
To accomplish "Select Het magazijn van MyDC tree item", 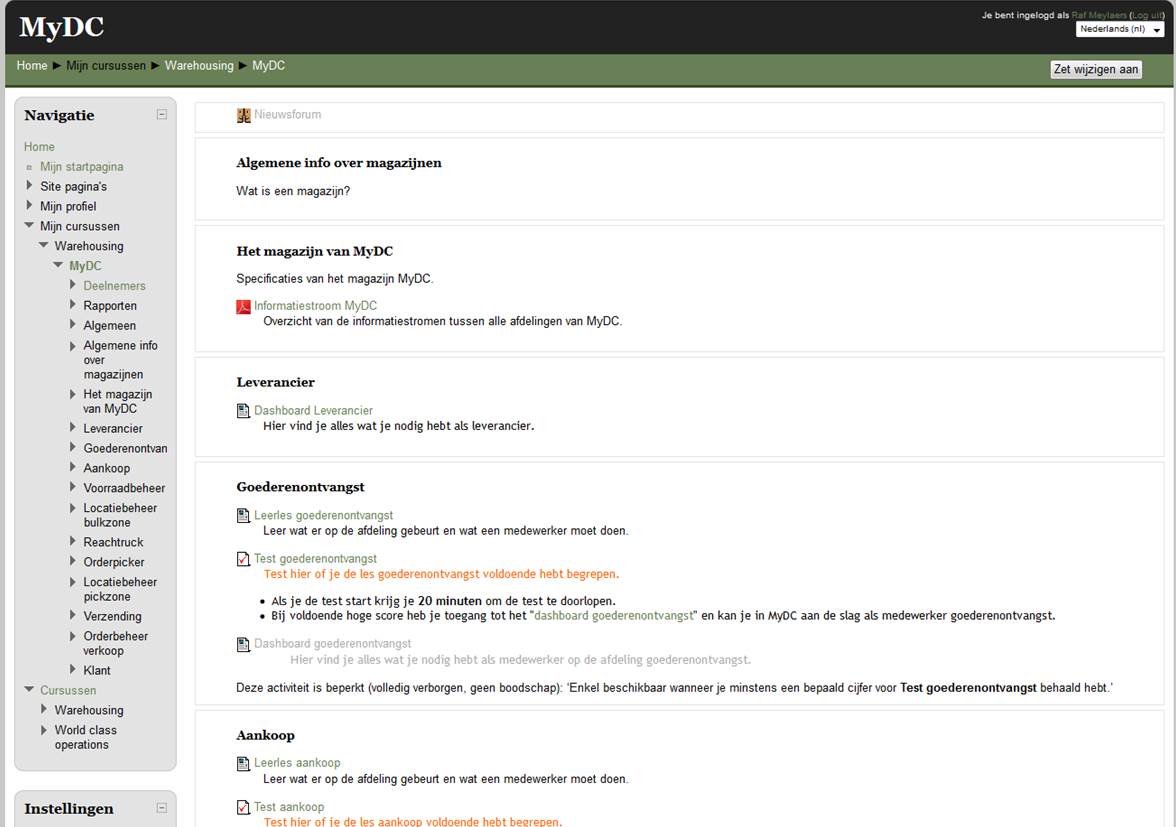I will tap(118, 401).
